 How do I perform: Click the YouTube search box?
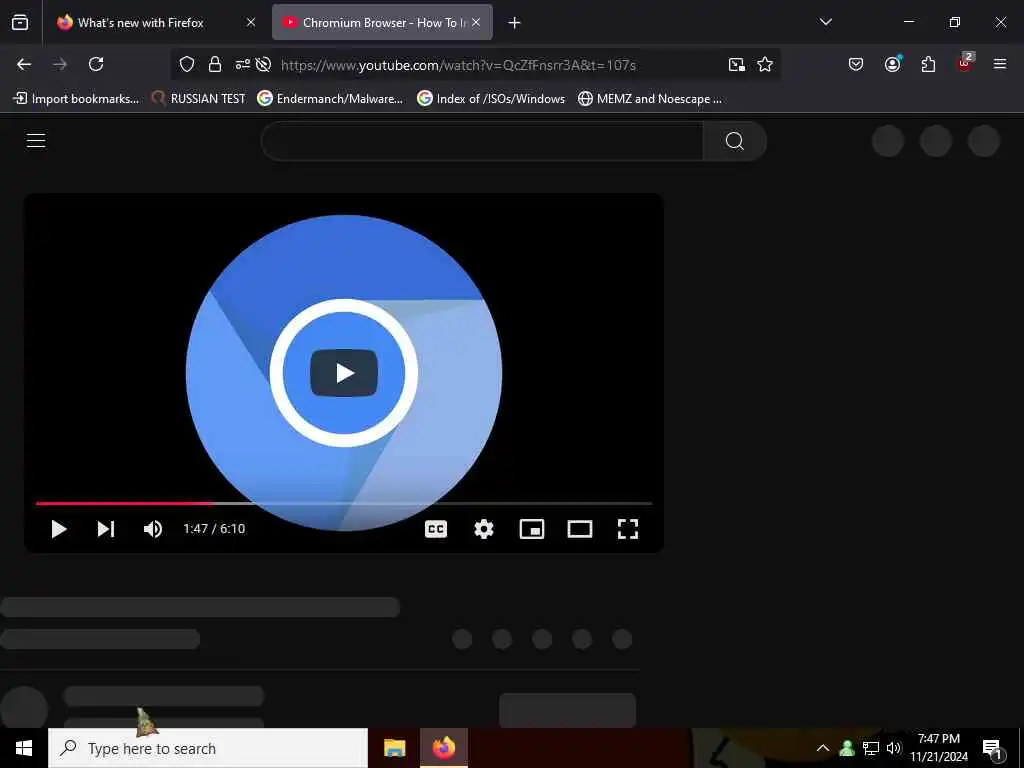(482, 141)
